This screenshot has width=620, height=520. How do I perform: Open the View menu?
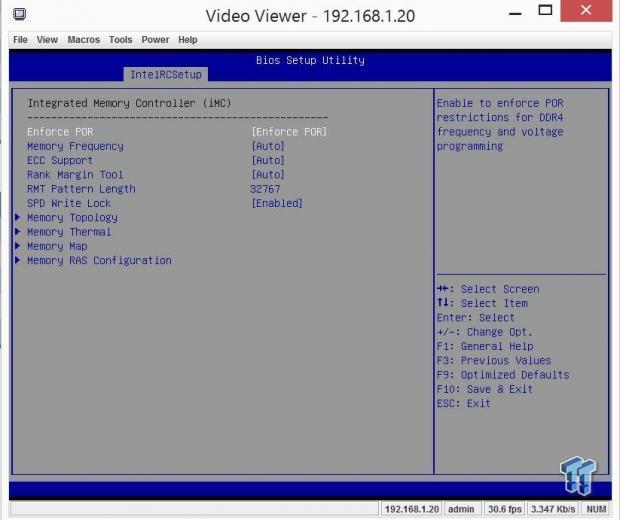[x=47, y=40]
